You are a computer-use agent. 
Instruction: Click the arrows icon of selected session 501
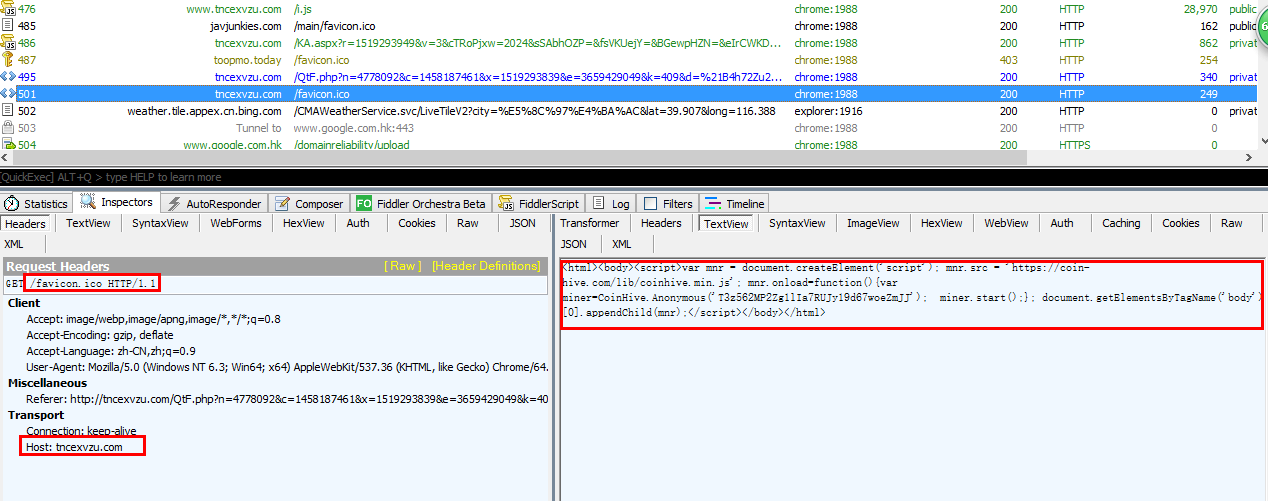click(8, 94)
